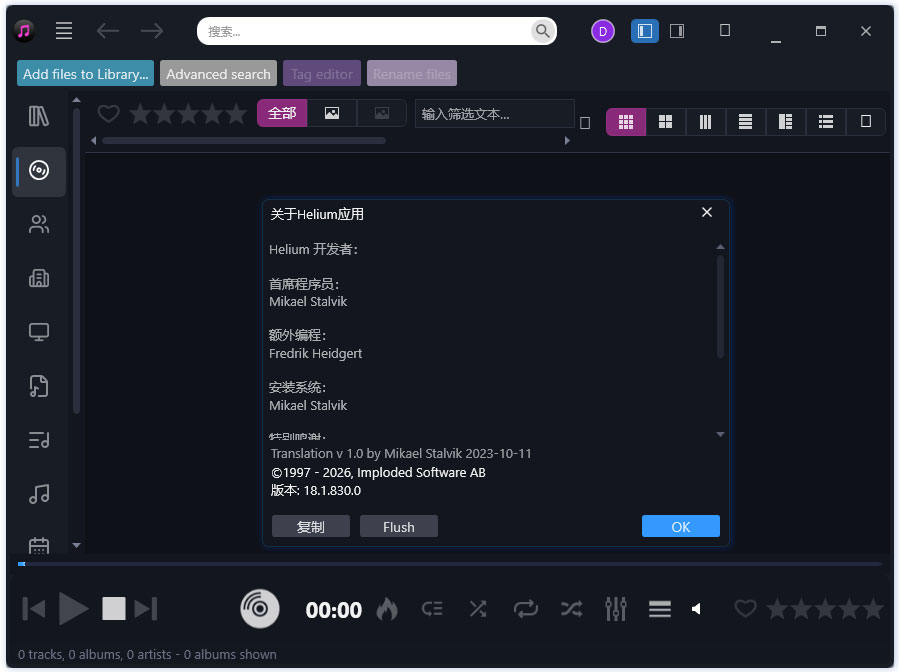
Task: Go forward with the right arrow
Action: (152, 31)
